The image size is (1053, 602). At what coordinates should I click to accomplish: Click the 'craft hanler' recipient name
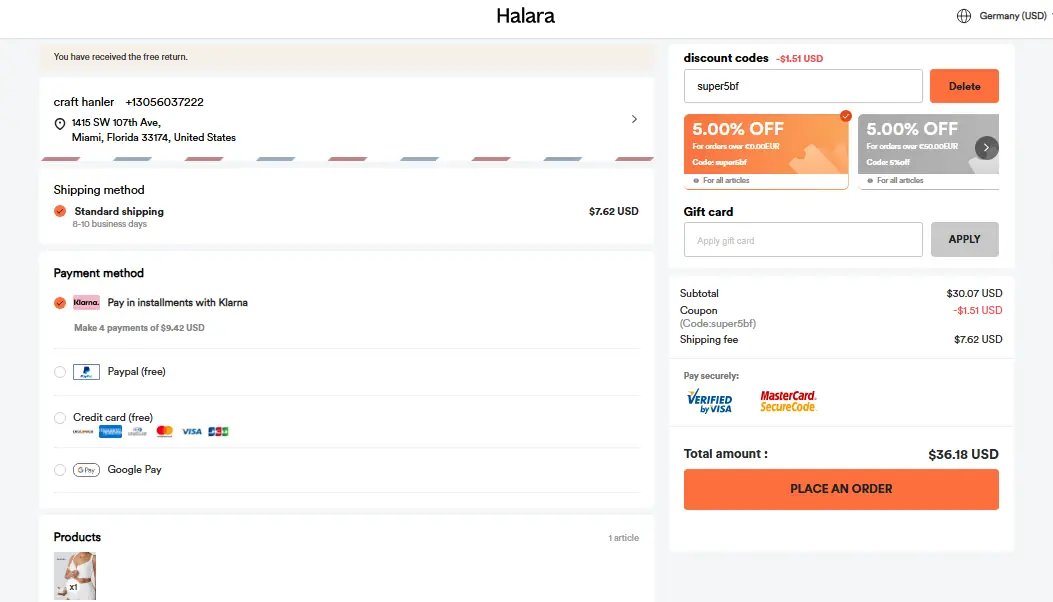tap(84, 102)
